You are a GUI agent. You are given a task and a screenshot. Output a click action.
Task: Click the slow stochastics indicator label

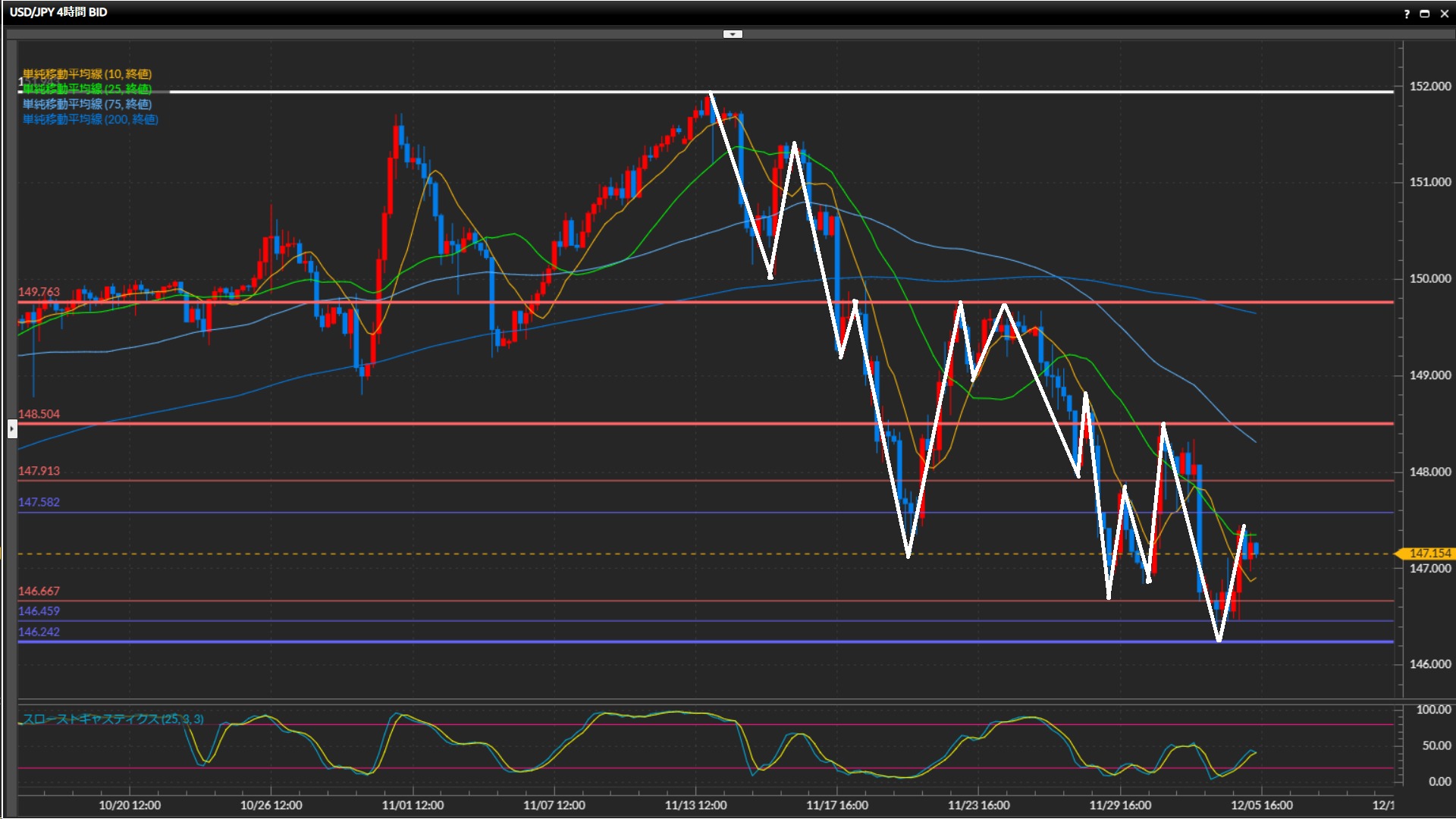pyautogui.click(x=113, y=719)
